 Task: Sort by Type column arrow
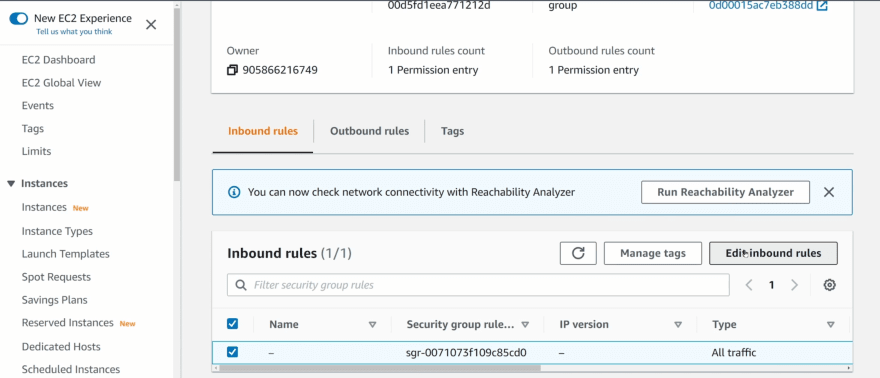(831, 324)
